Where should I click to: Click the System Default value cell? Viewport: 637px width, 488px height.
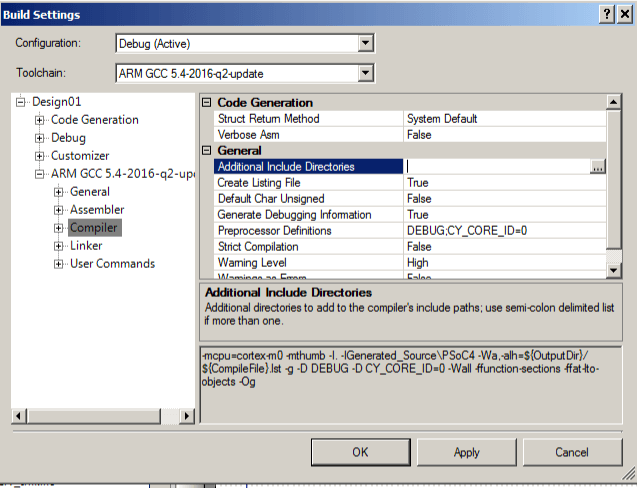(x=505, y=119)
